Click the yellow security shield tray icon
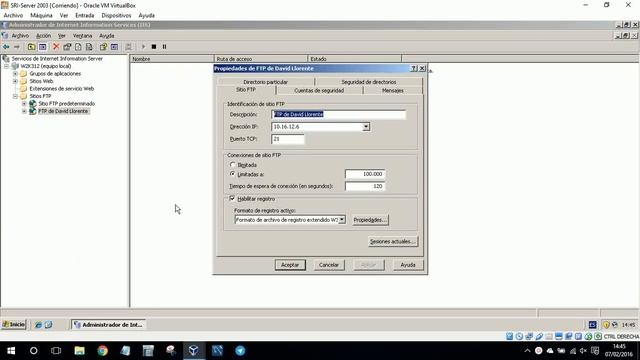The height and width of the screenshot is (360, 640). tap(606, 325)
